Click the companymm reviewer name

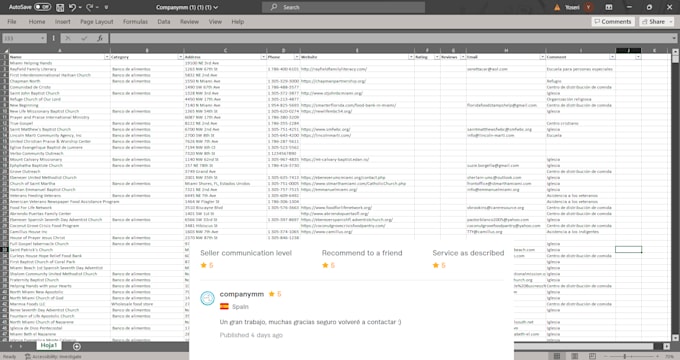tap(242, 294)
